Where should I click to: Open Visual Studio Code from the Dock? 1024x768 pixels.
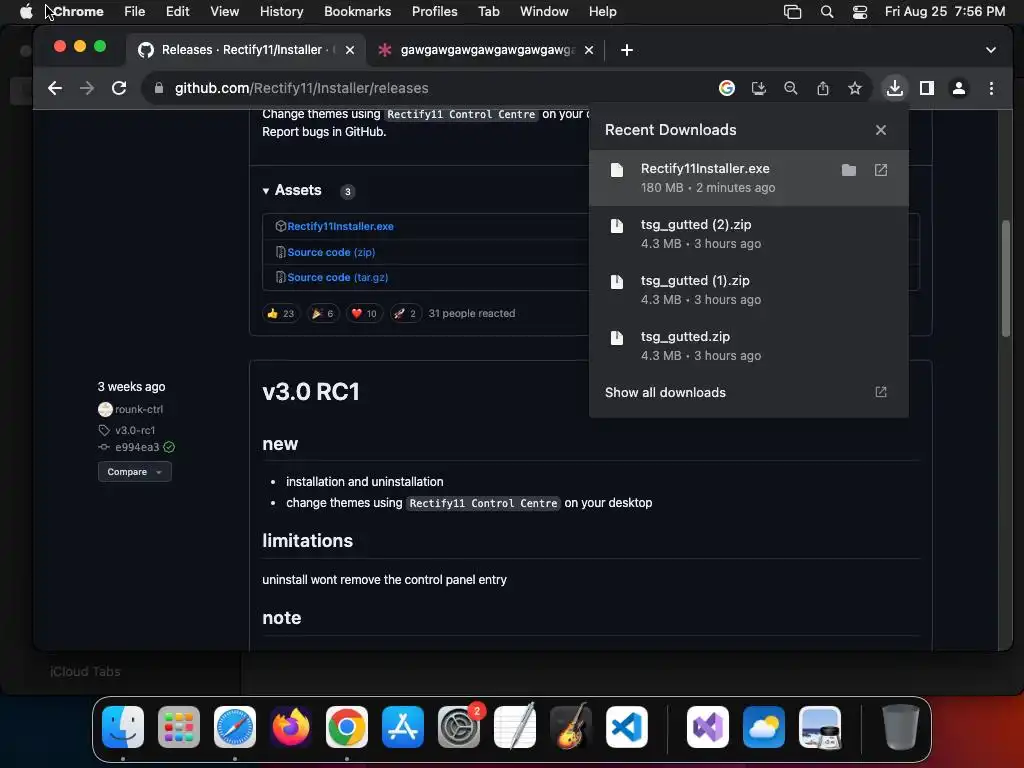627,727
